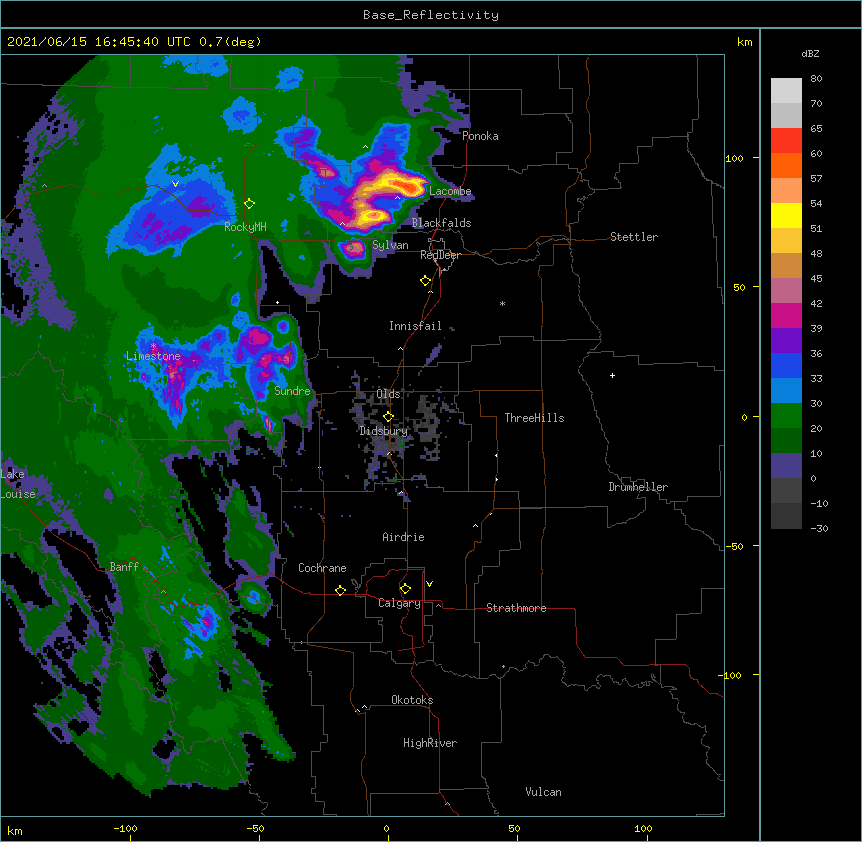Screen dimensions: 862x842
Task: Click the Calgary label
Action: coord(399,603)
